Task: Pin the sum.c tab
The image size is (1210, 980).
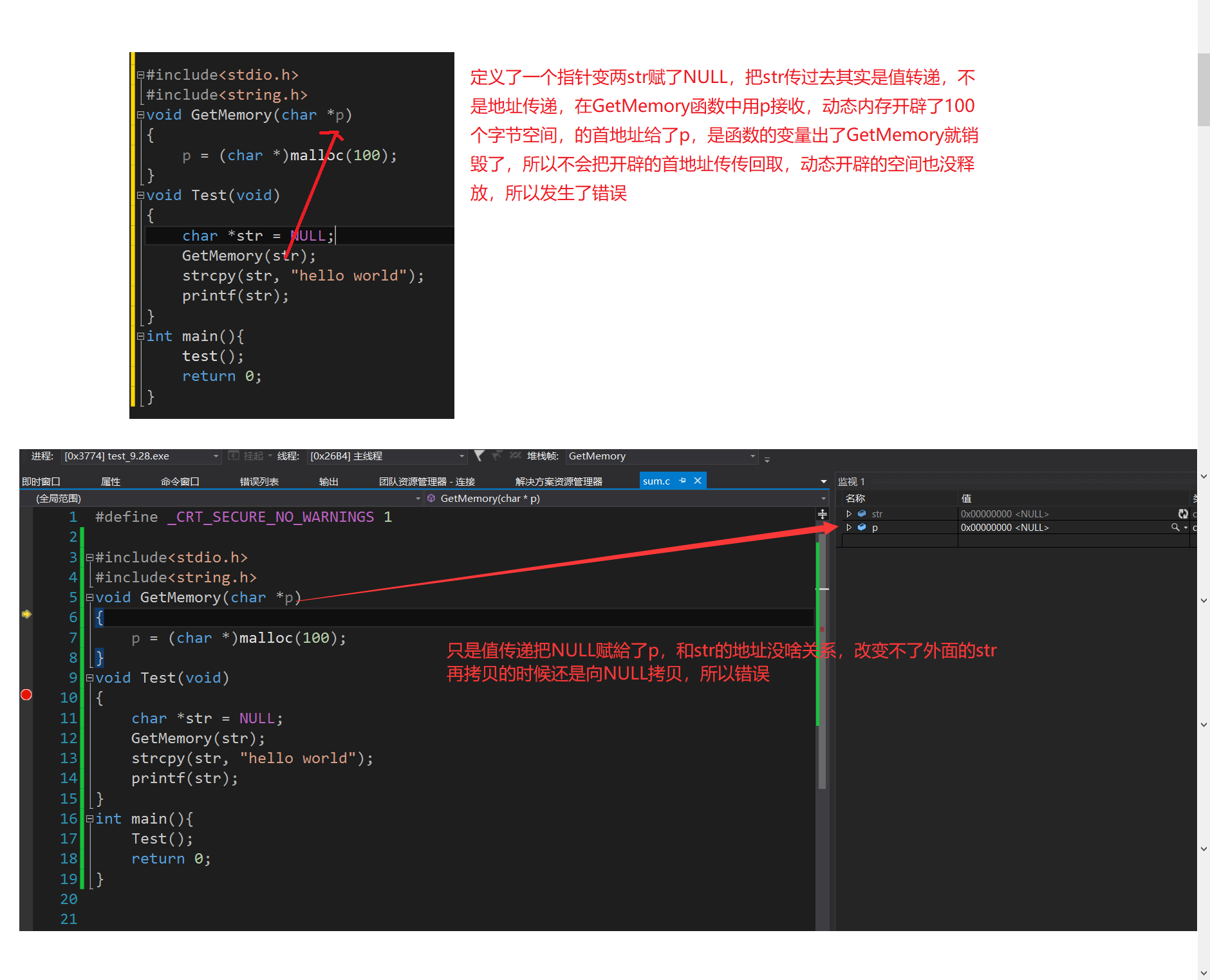Action: click(x=683, y=481)
